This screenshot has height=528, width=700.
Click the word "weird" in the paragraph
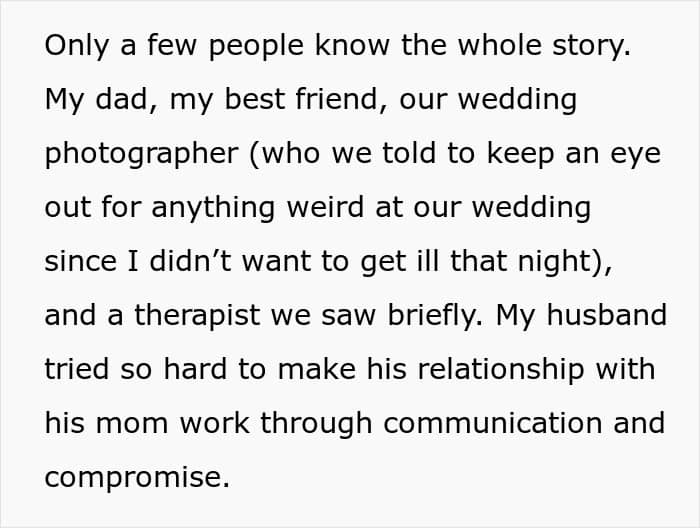tap(325, 207)
